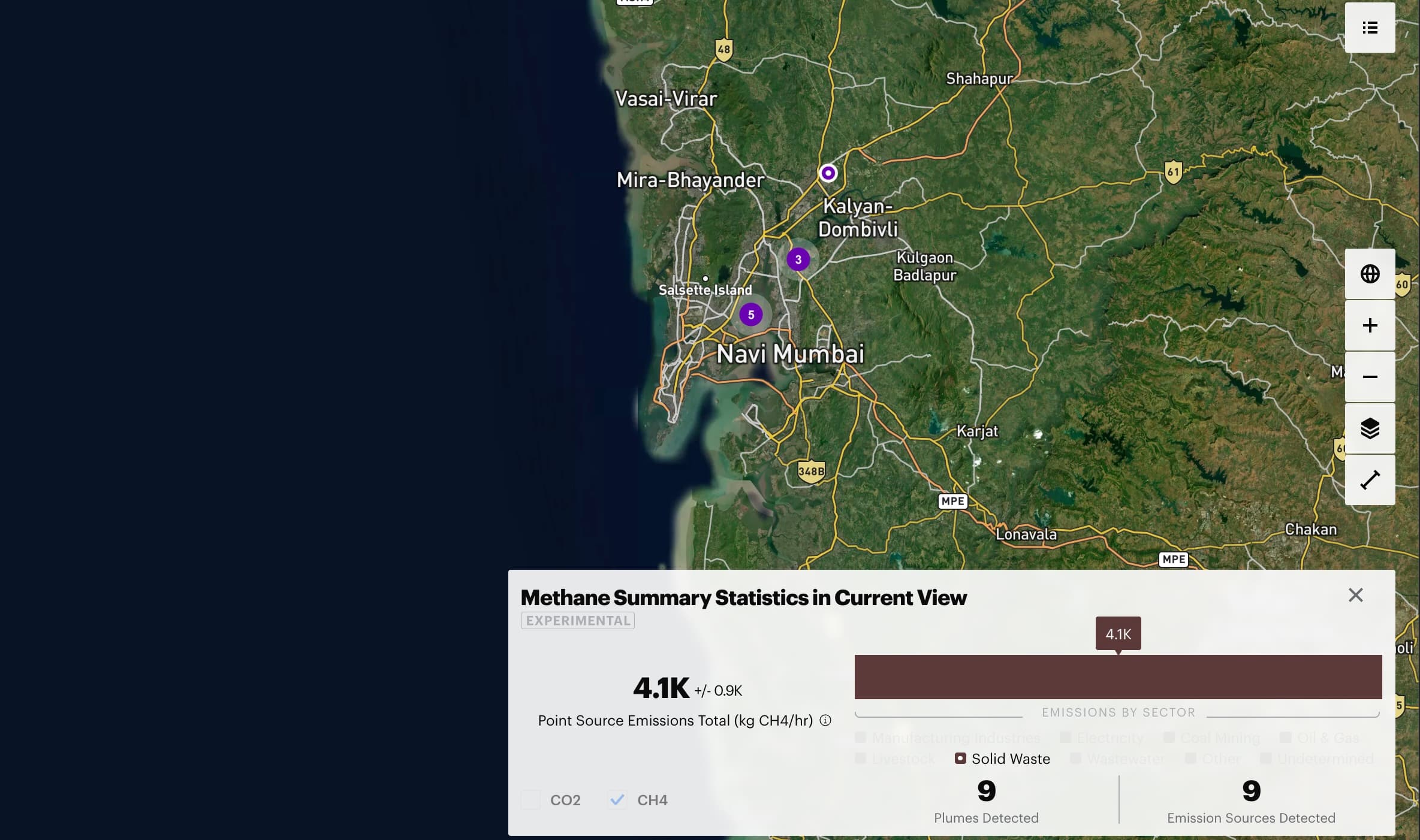This screenshot has width=1420, height=840.
Task: Open the cluster marker labeled 3
Action: pyautogui.click(x=798, y=259)
